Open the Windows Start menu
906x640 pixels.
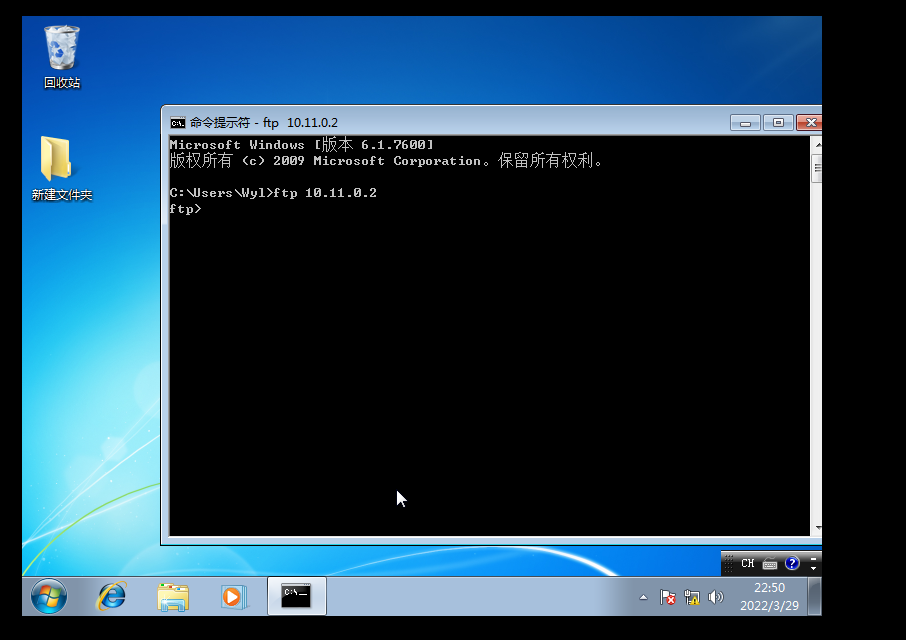pos(49,596)
